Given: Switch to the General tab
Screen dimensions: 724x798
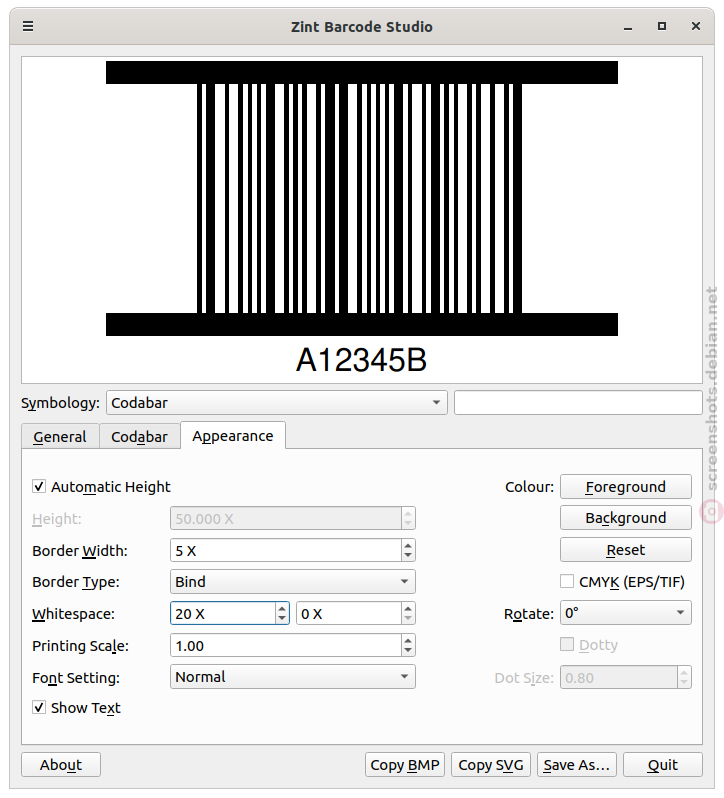Looking at the screenshot, I should coord(60,437).
